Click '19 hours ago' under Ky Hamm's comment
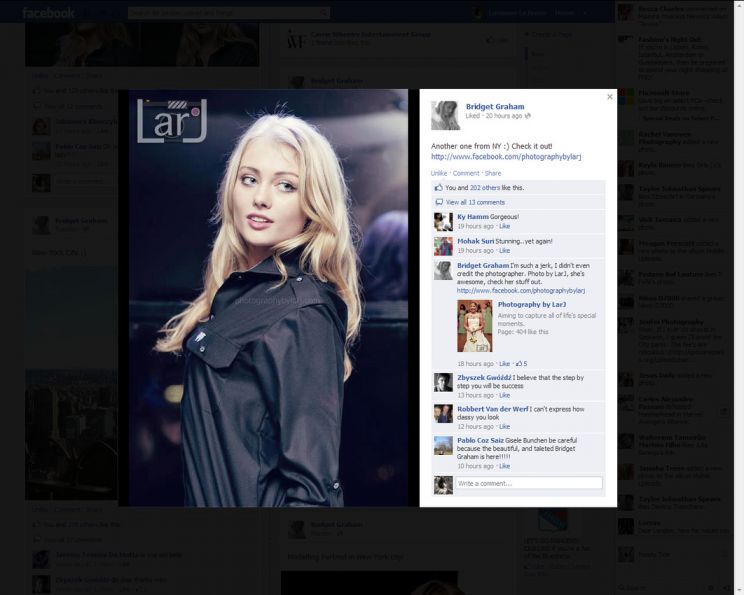Viewport: 744px width, 595px height. click(x=475, y=226)
